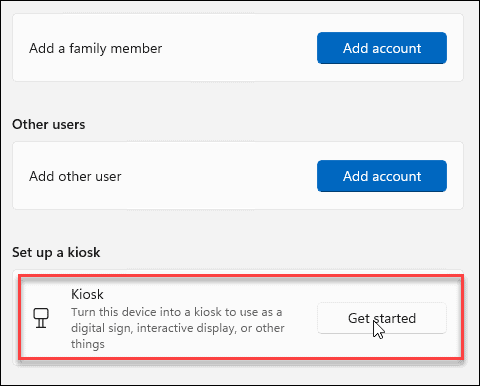Click the kiosk description 'Turn this device into a kiosk'
Screen dimensions: 480x386
[177, 328]
